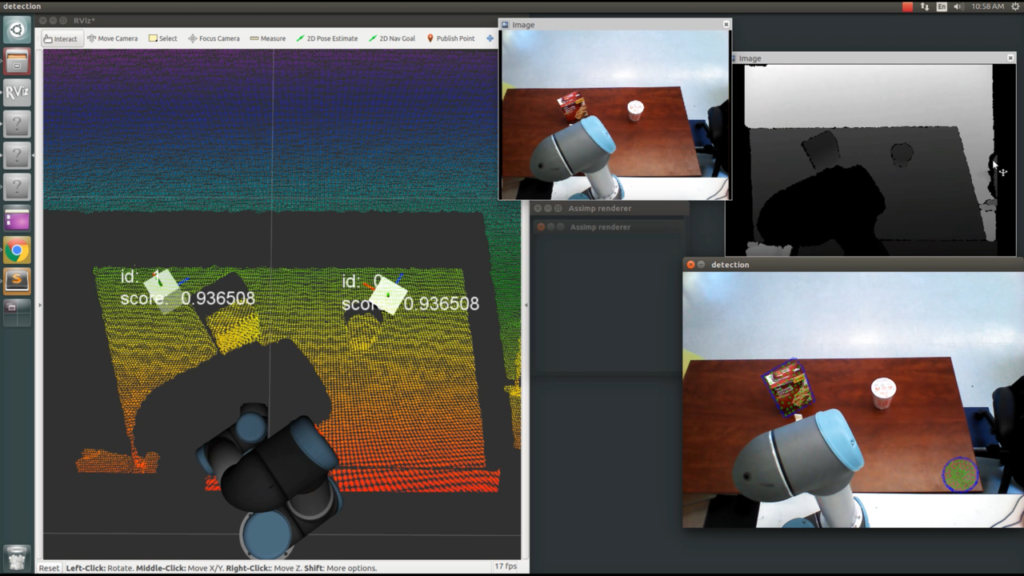Image resolution: width=1024 pixels, height=576 pixels.
Task: Expand the minimized Assimp renderer window
Action: pyautogui.click(x=600, y=209)
